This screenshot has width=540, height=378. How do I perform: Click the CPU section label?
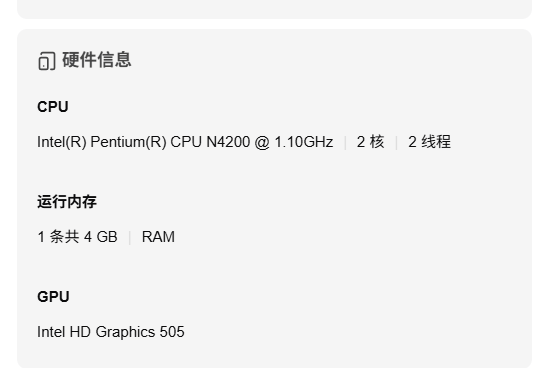[53, 107]
